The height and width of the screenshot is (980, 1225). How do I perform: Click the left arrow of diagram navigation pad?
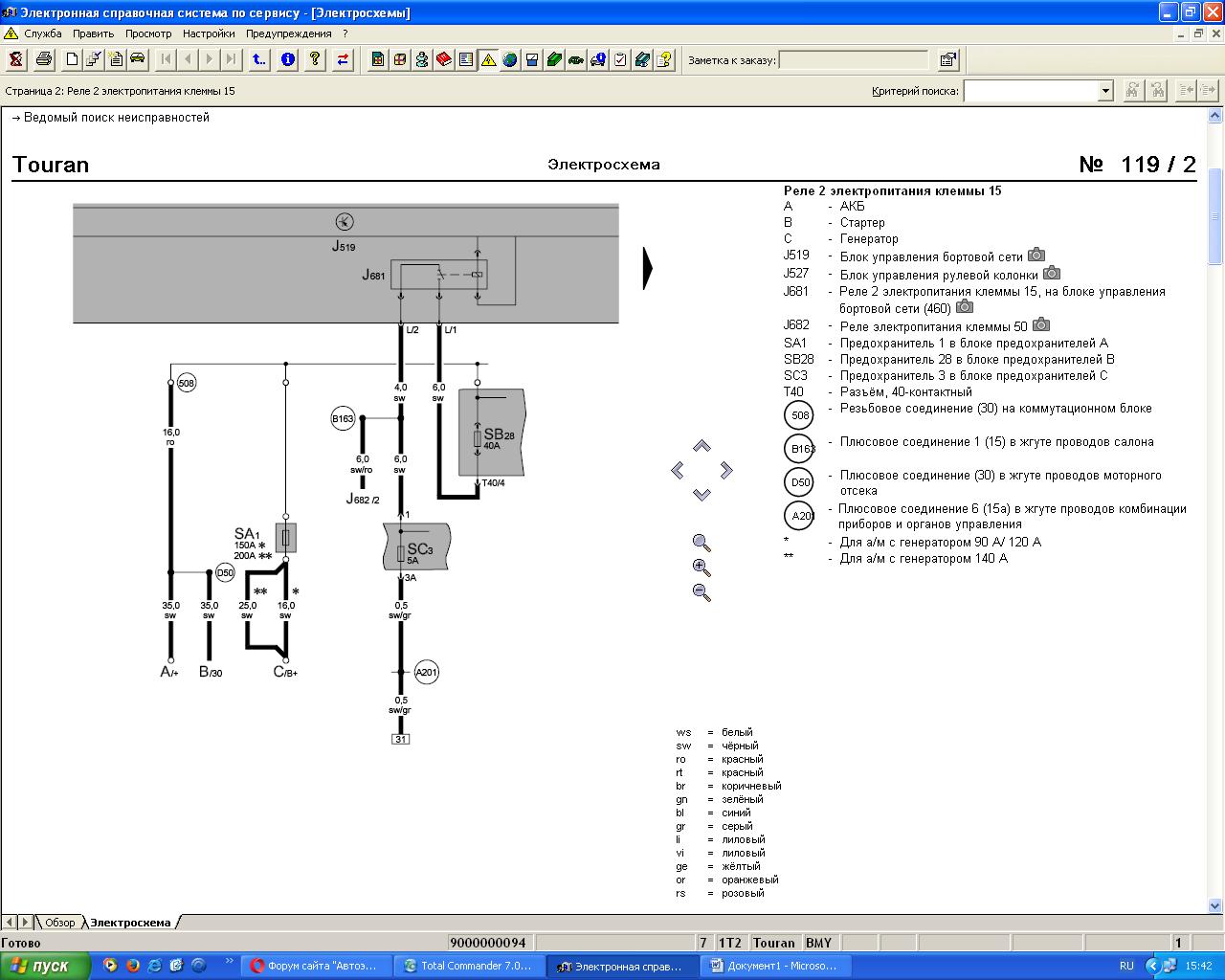click(x=678, y=470)
